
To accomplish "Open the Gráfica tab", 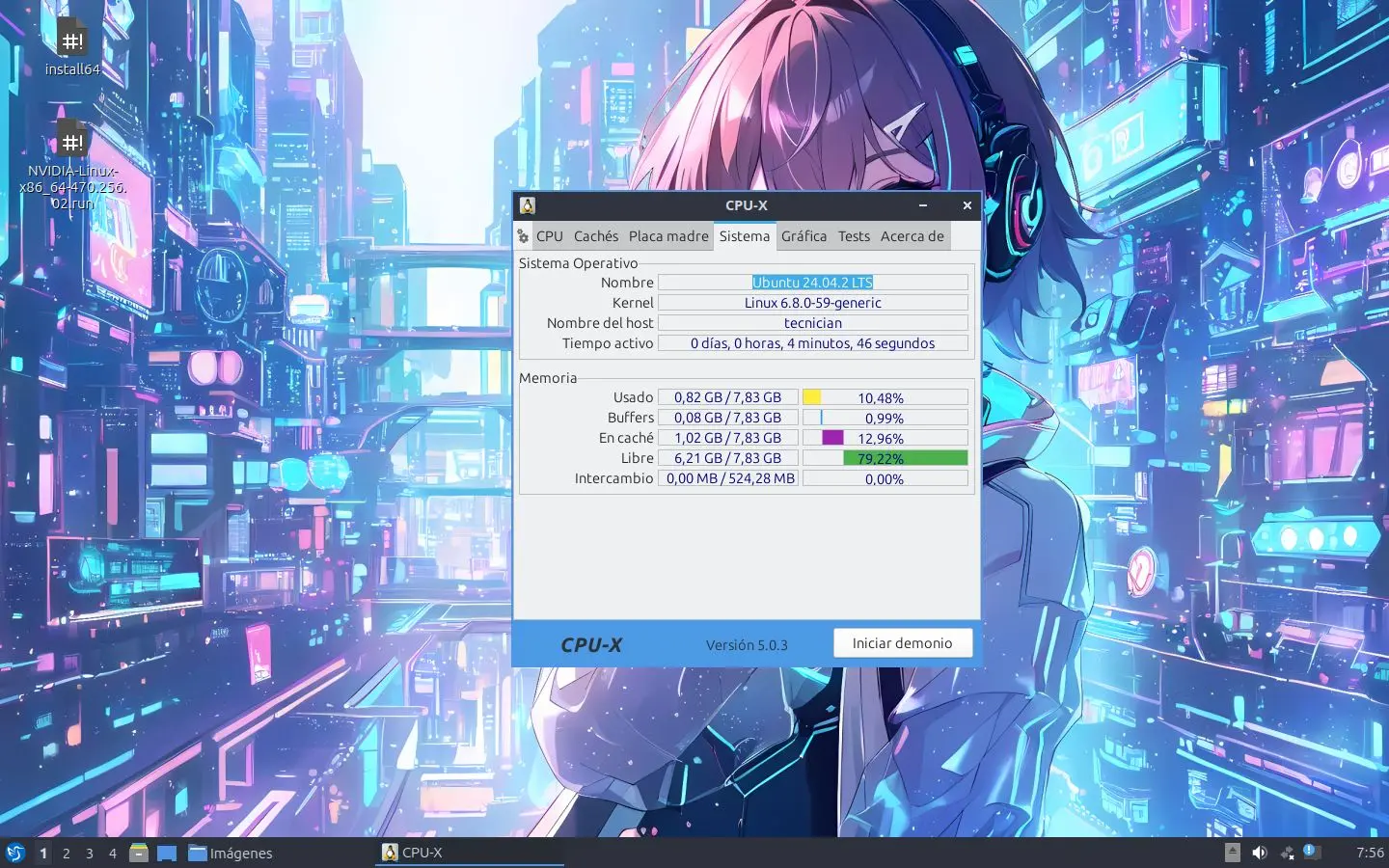I will [804, 236].
